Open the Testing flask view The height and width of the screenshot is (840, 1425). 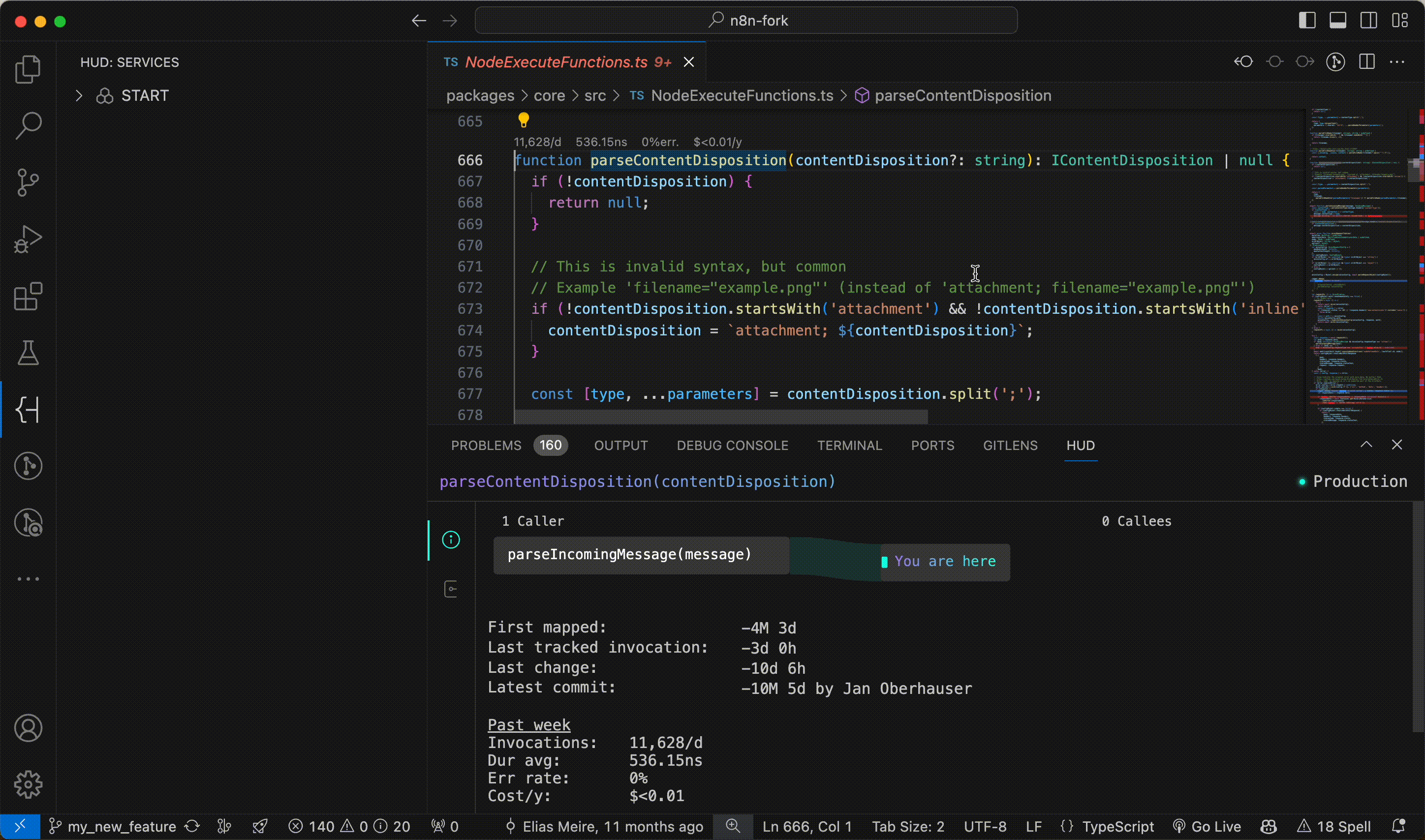coord(28,353)
